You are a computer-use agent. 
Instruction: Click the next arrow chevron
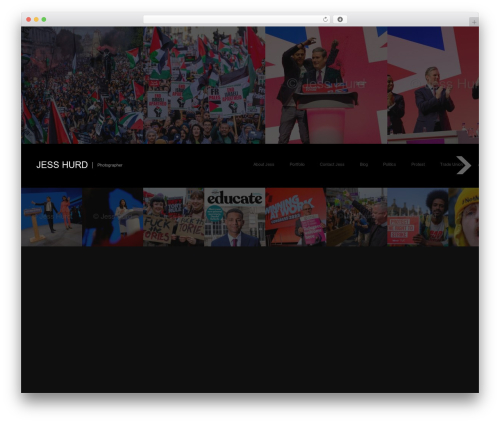tap(464, 165)
